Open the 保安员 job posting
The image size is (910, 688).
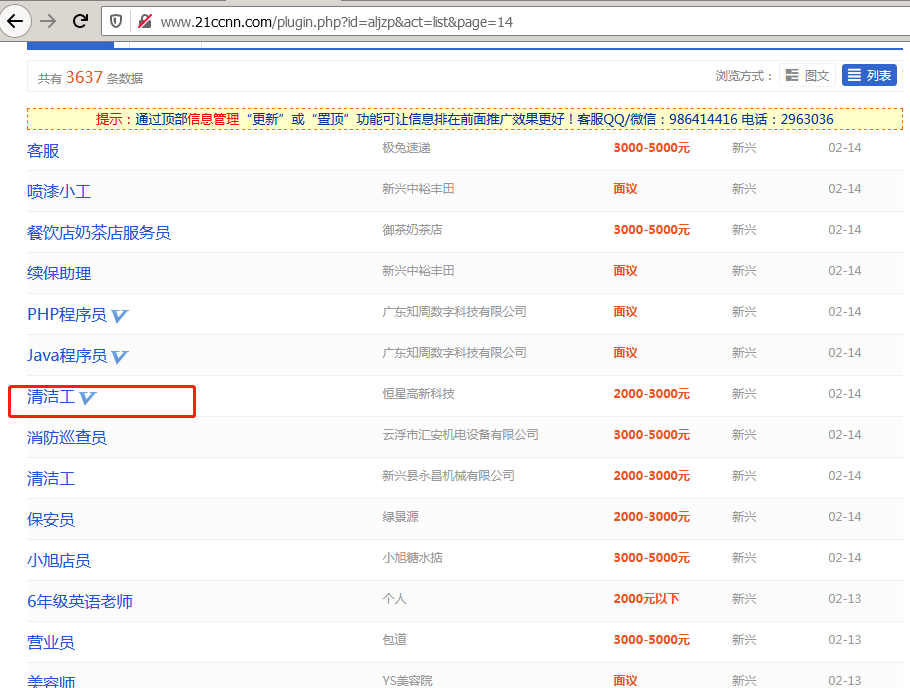[51, 519]
